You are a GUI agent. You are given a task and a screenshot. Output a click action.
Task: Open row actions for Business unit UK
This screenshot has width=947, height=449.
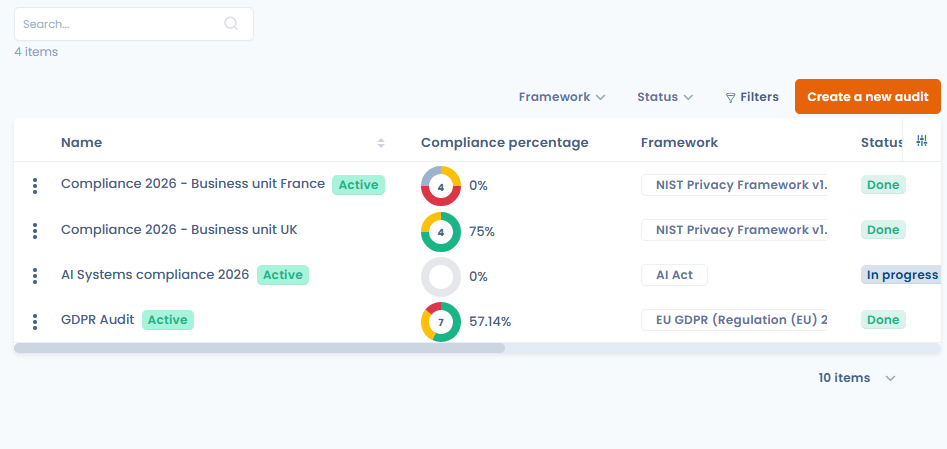pos(35,230)
